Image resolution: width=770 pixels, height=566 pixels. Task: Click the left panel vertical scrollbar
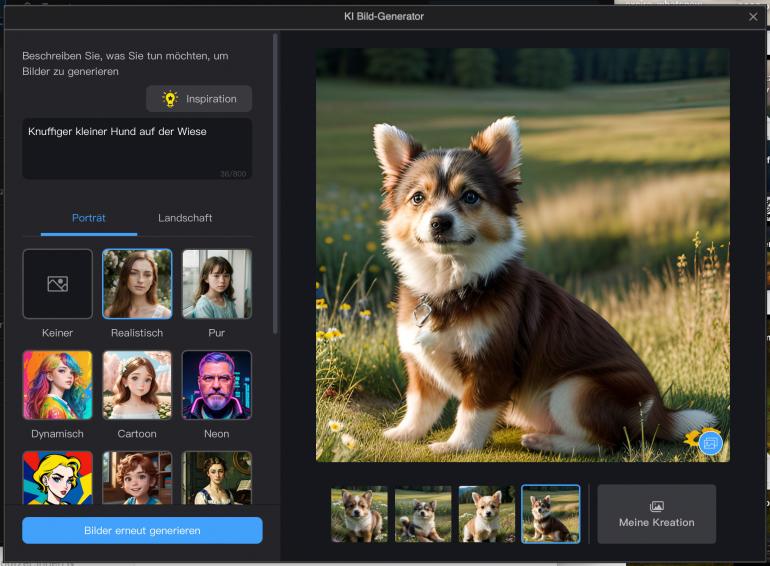tap(276, 180)
